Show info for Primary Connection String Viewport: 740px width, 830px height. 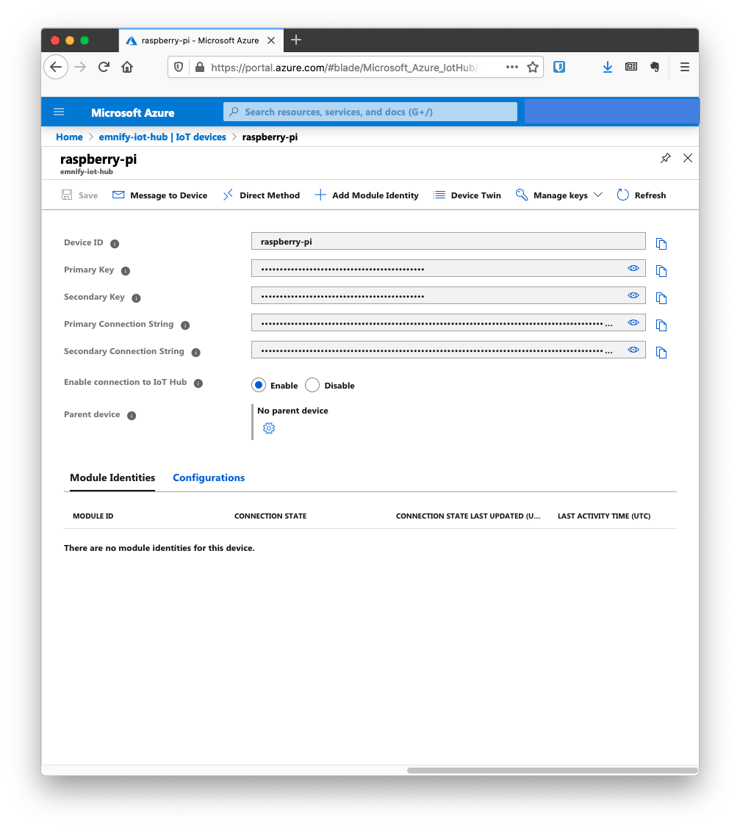185,325
